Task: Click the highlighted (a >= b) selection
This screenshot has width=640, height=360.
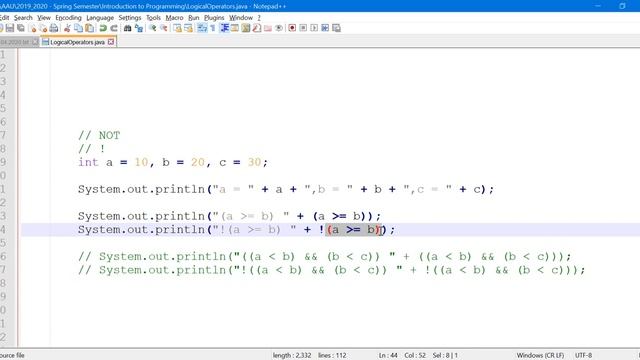Action: click(353, 230)
